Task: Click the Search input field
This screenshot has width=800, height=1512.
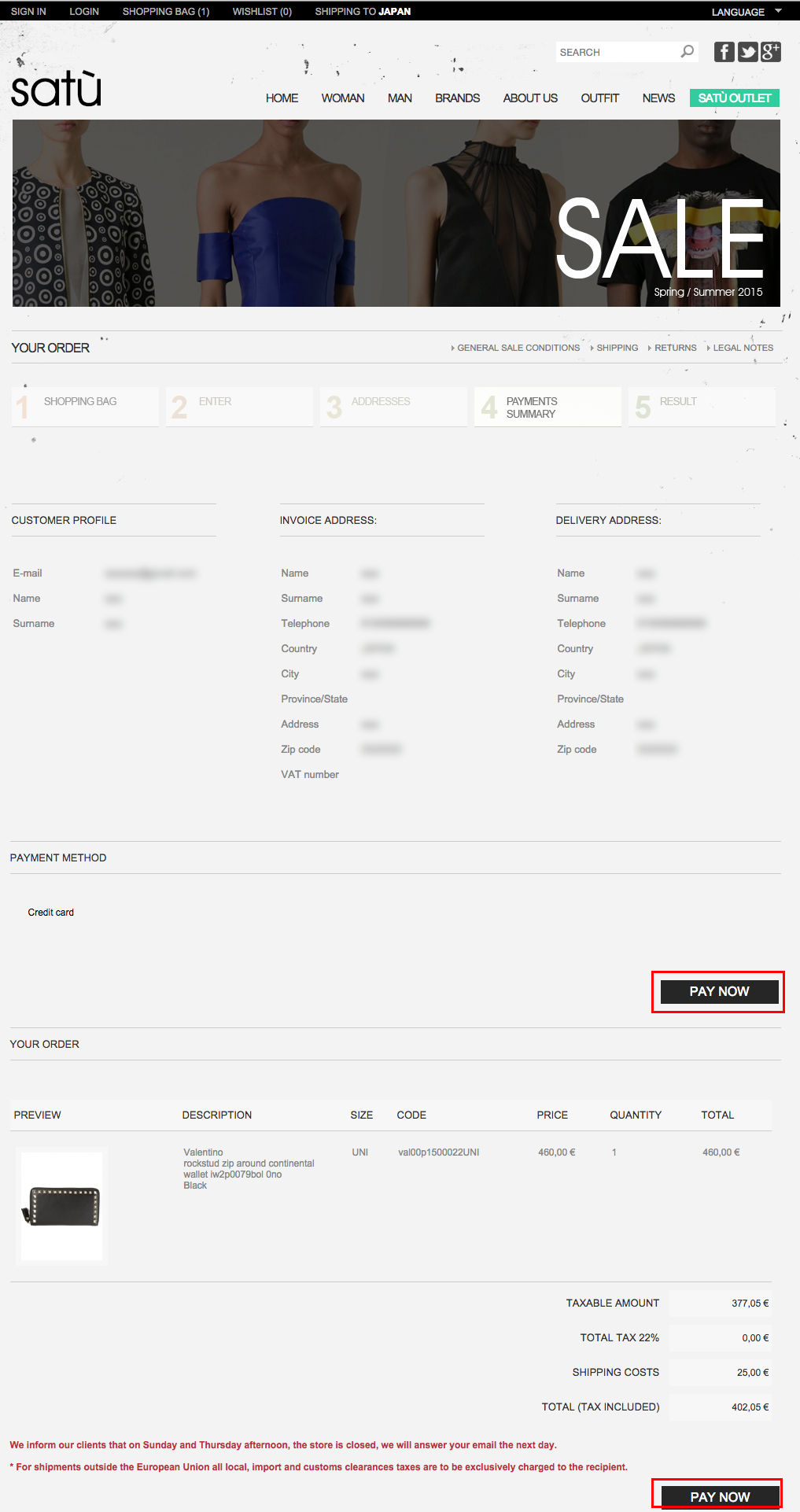Action: pyautogui.click(x=618, y=52)
